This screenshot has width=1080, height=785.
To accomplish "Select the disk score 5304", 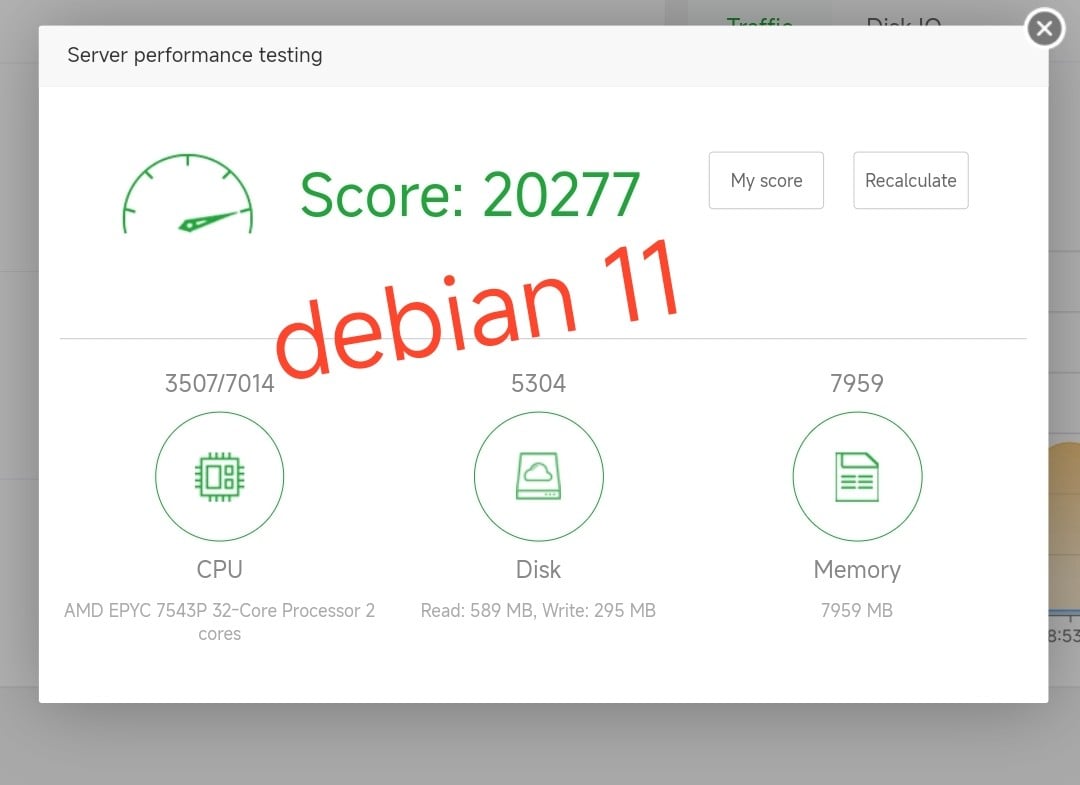I will (539, 384).
